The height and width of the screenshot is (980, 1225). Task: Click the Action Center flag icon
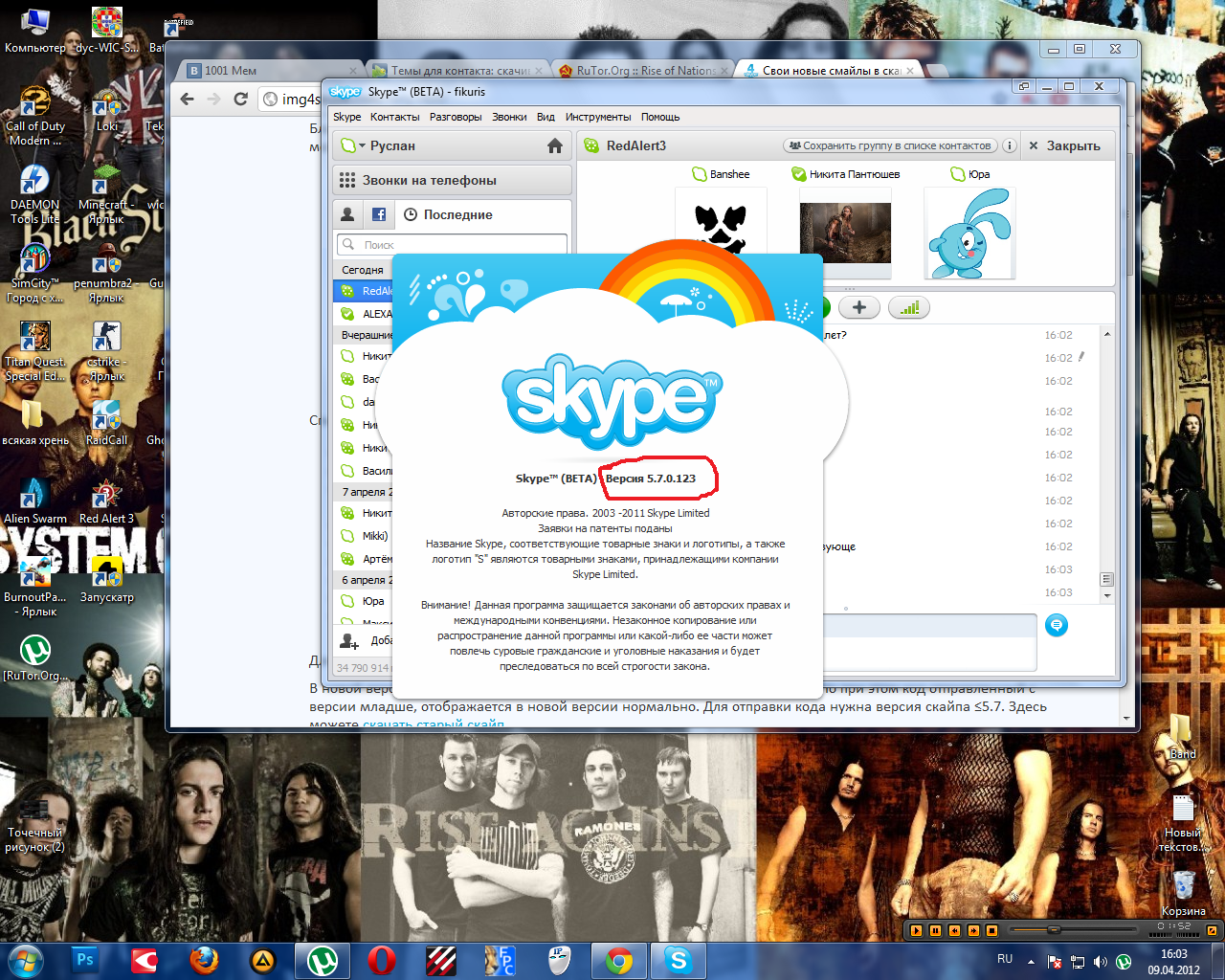1055,961
